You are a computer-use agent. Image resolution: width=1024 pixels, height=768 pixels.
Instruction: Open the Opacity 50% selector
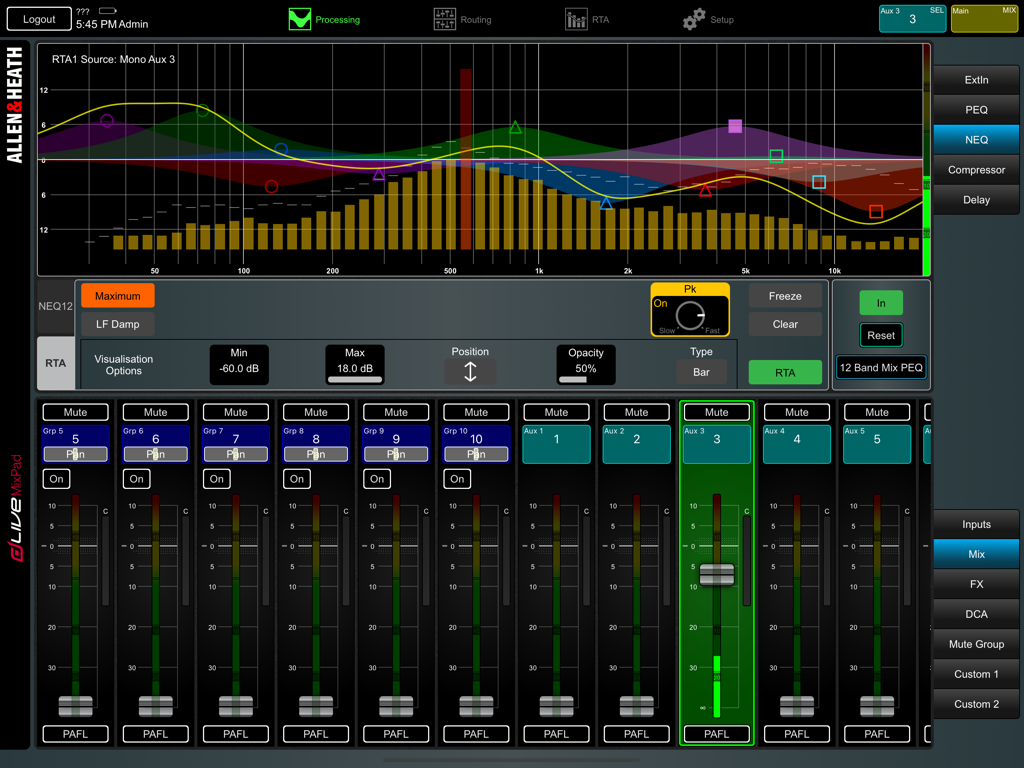(585, 364)
